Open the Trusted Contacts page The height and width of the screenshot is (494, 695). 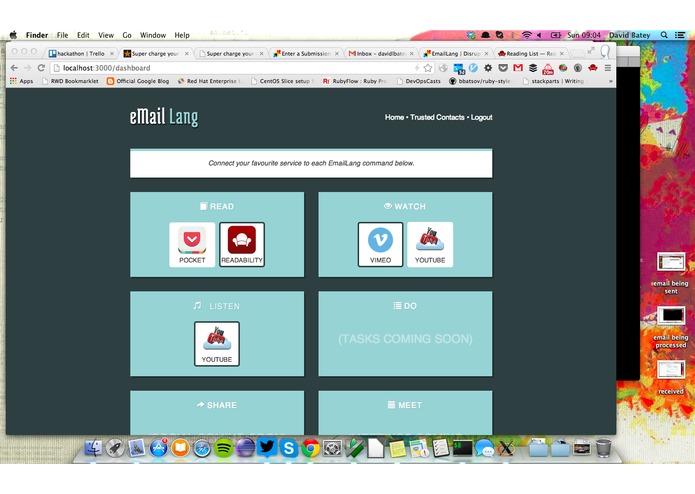point(437,117)
